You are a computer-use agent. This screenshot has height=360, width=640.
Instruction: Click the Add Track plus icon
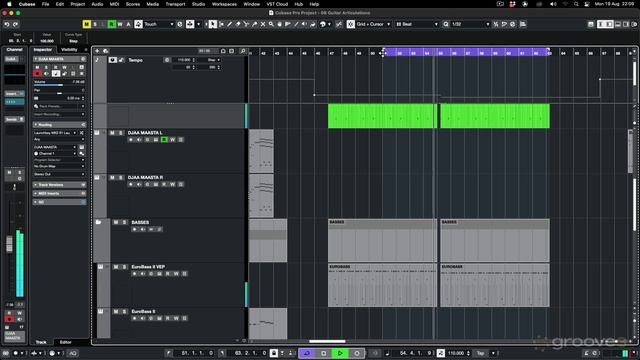click(x=97, y=51)
